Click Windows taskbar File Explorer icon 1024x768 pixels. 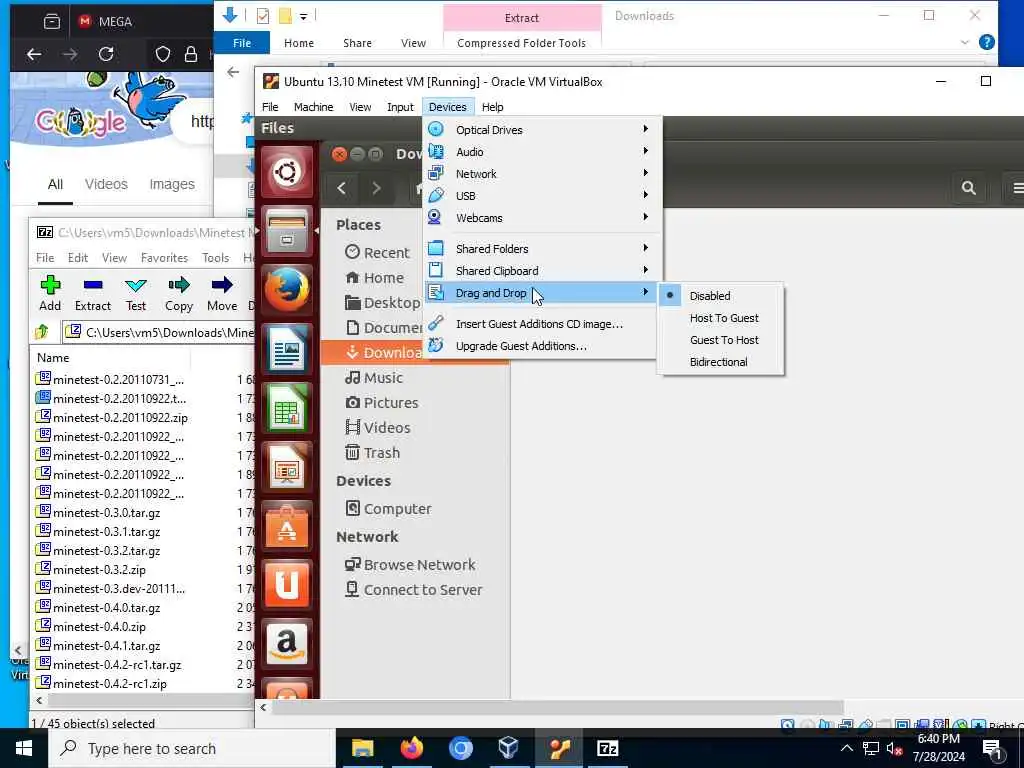click(362, 748)
